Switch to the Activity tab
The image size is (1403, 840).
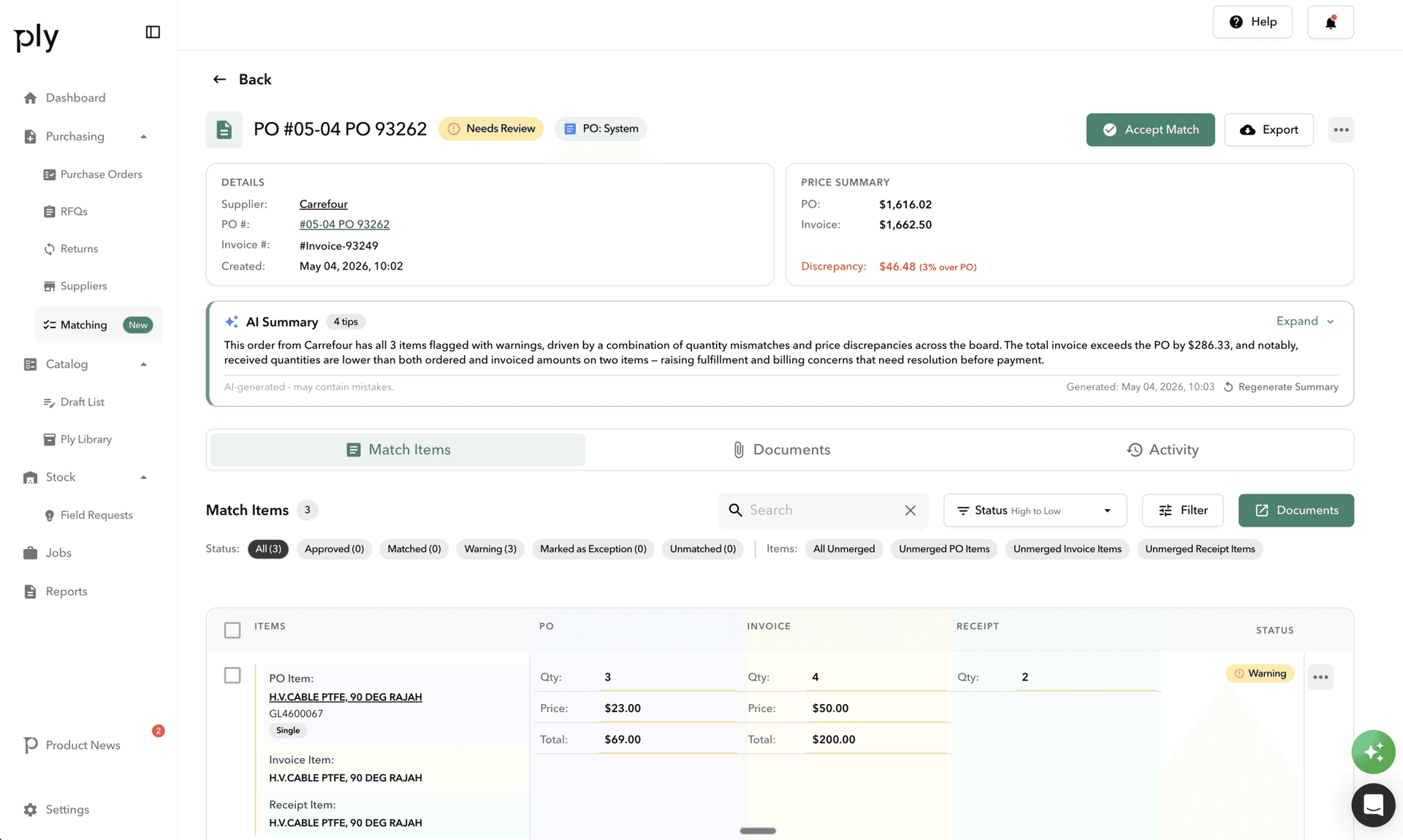coord(1162,450)
